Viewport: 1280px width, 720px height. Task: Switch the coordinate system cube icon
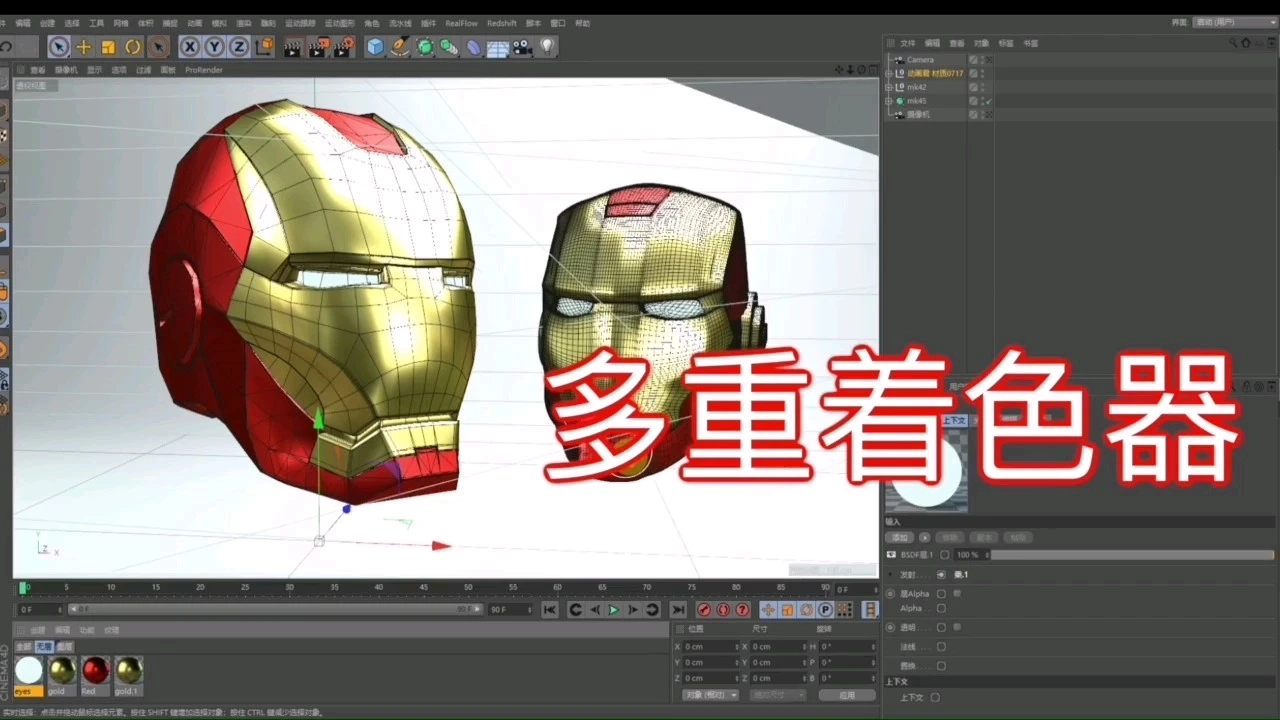point(264,47)
